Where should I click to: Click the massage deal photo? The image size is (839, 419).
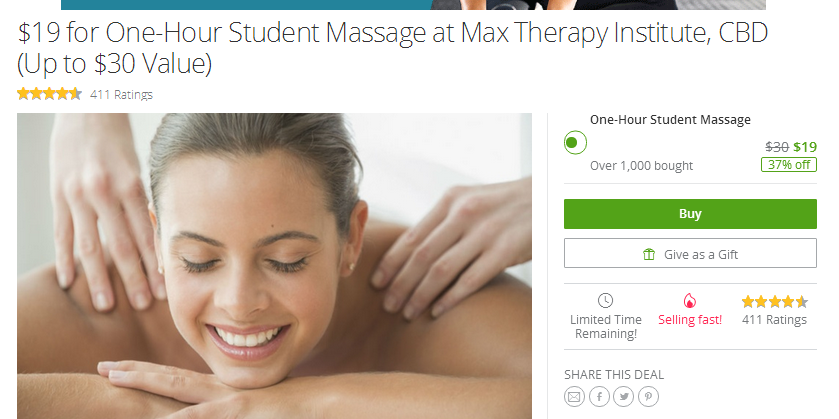tap(274, 266)
